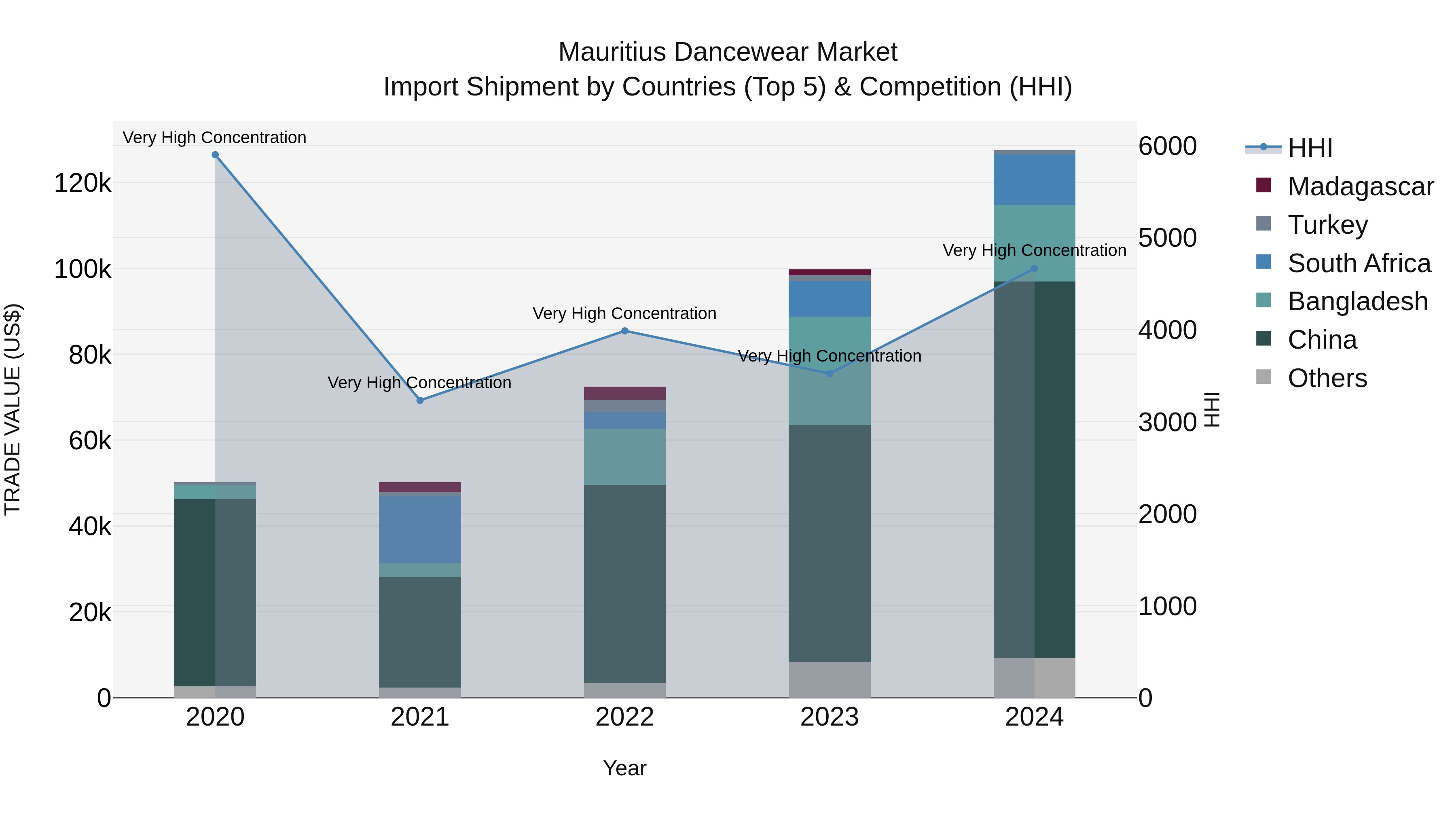
Task: Click the Mauritius Dancewear Market title
Action: point(728,52)
